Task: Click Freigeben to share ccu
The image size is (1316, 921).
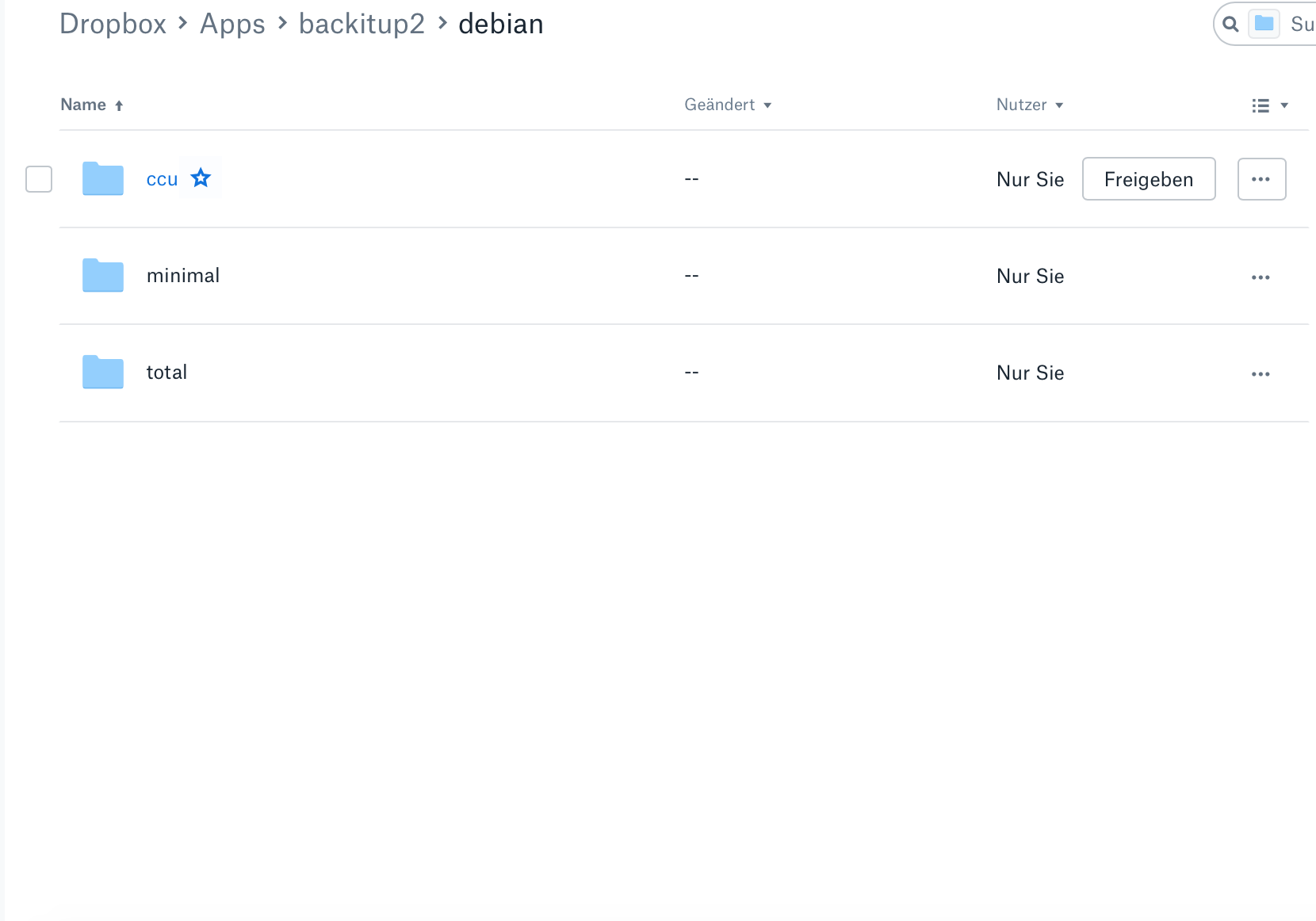Action: tap(1149, 179)
